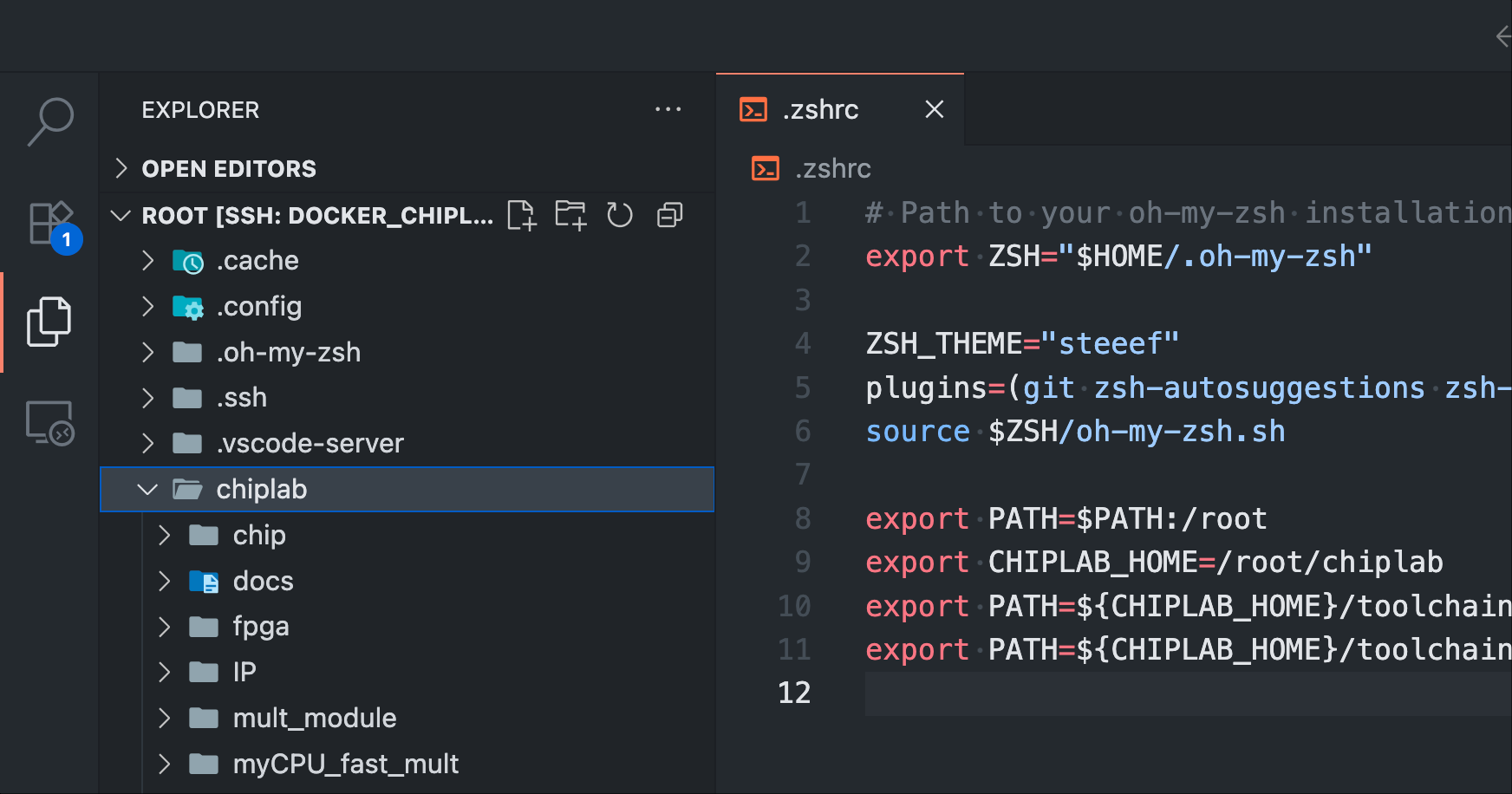Expand the IP subfolder chevron
This screenshot has width=1512, height=794.
coord(164,672)
